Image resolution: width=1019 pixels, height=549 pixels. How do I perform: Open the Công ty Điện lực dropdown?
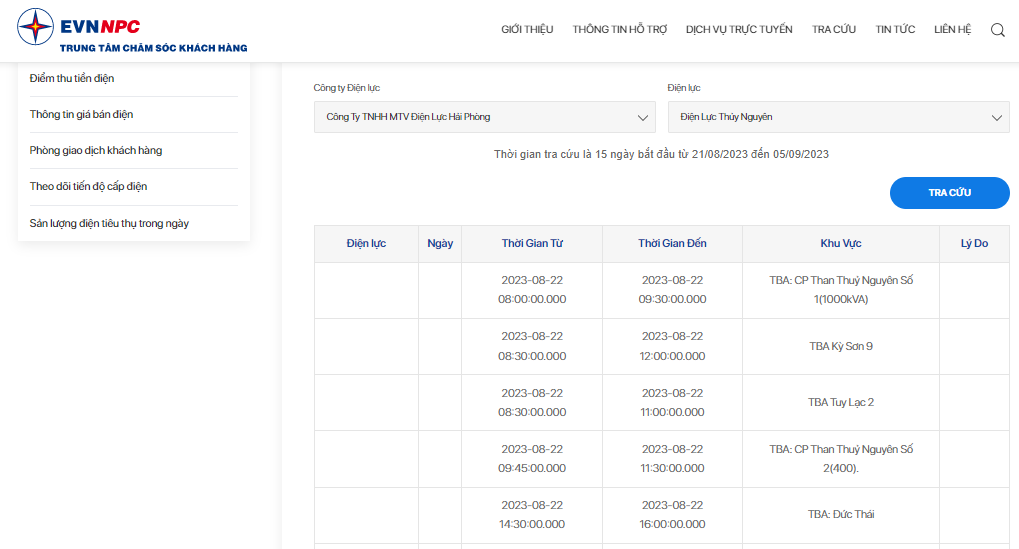coord(485,117)
